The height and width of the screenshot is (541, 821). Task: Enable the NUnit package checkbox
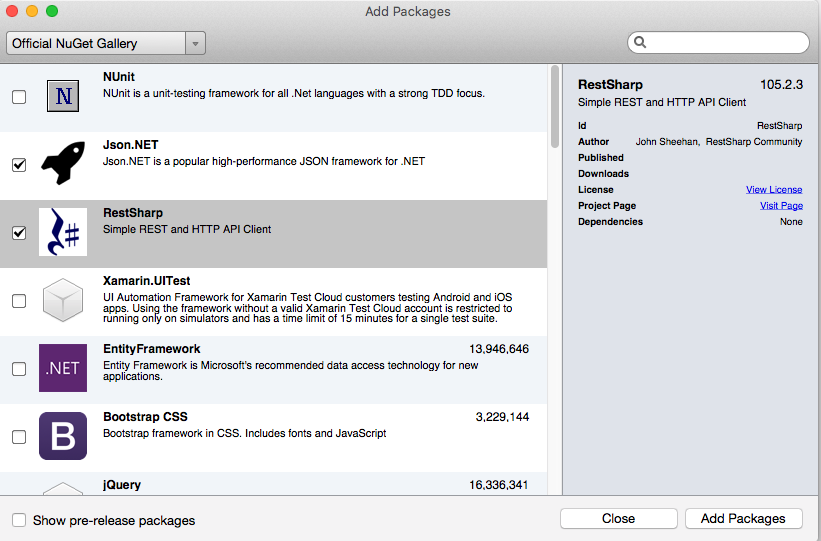19,97
